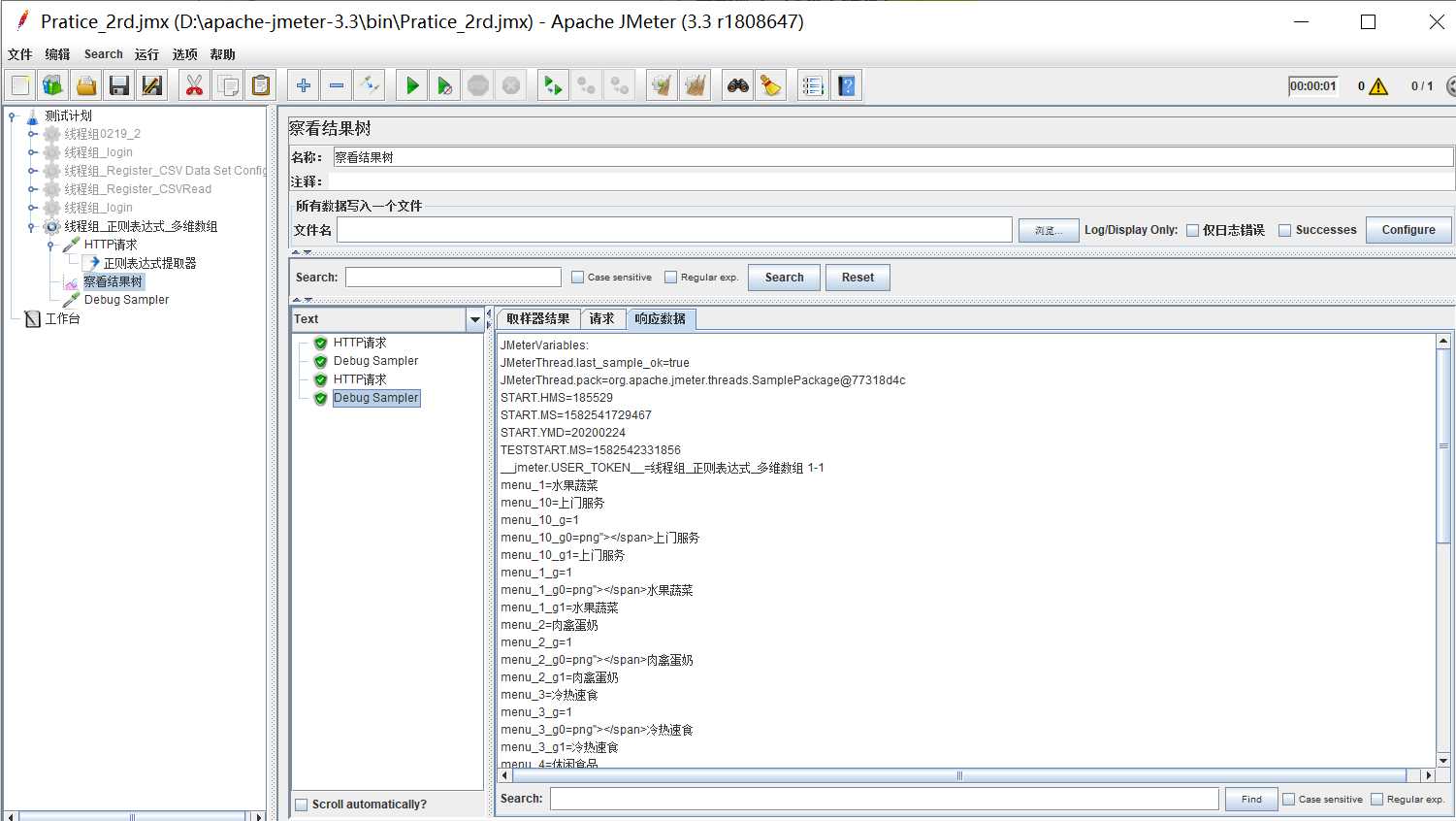
Task: Open the 运行 menu
Action: pyautogui.click(x=146, y=54)
